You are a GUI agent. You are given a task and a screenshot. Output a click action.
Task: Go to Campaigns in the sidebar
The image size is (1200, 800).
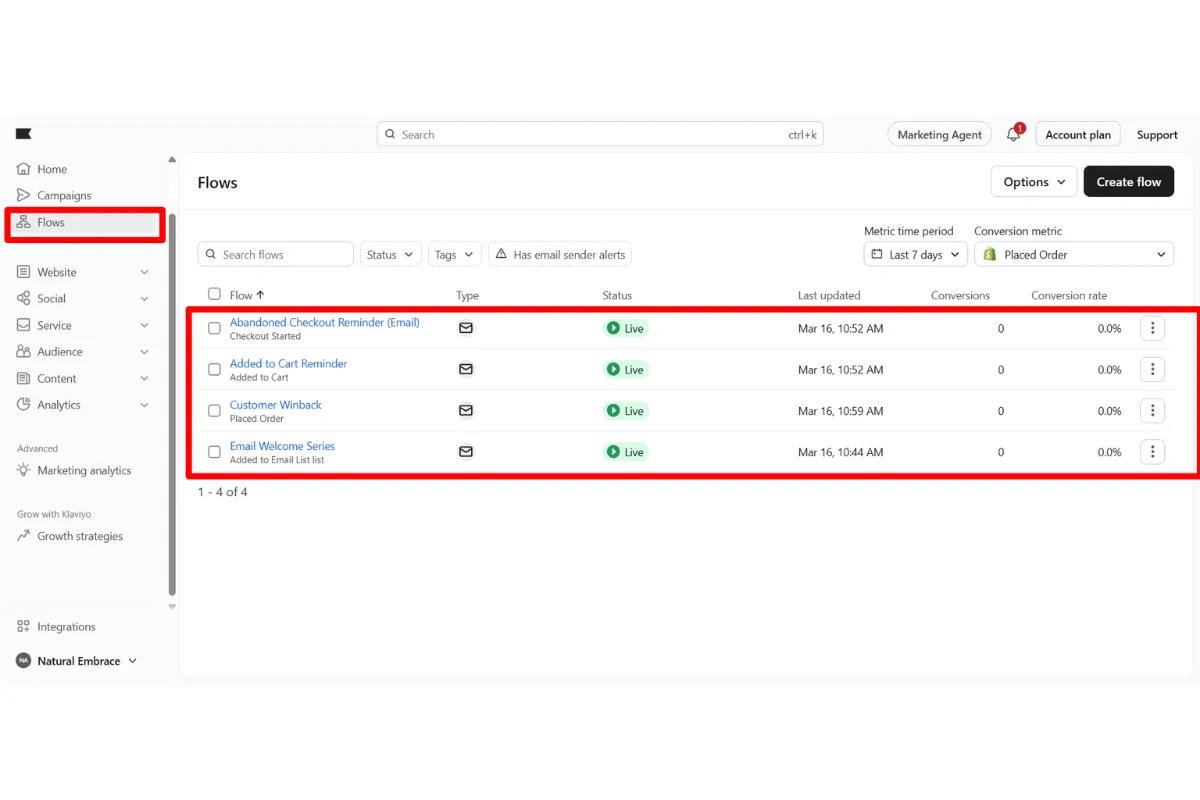tap(64, 196)
